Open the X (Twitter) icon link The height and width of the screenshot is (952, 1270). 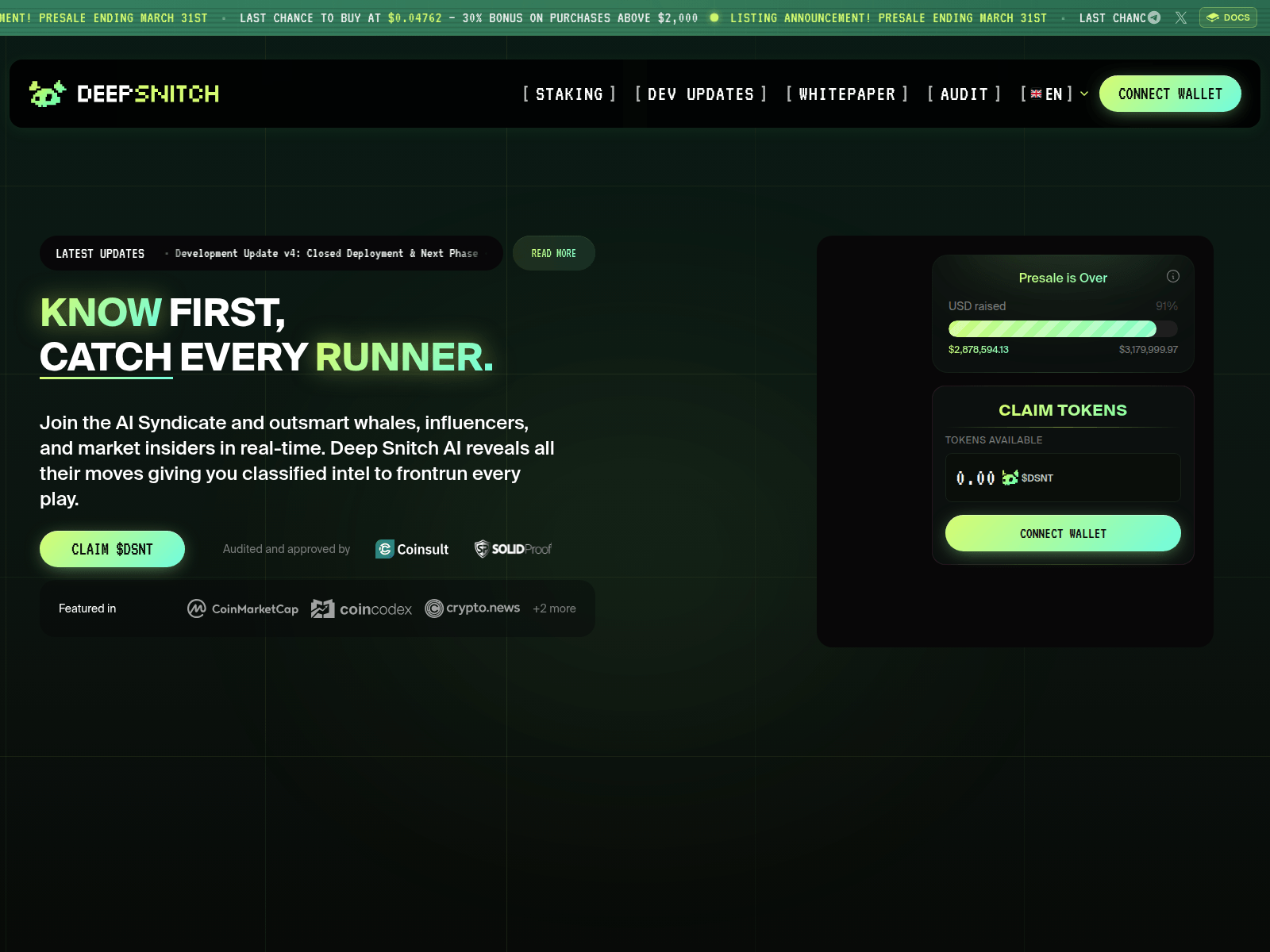1181,17
